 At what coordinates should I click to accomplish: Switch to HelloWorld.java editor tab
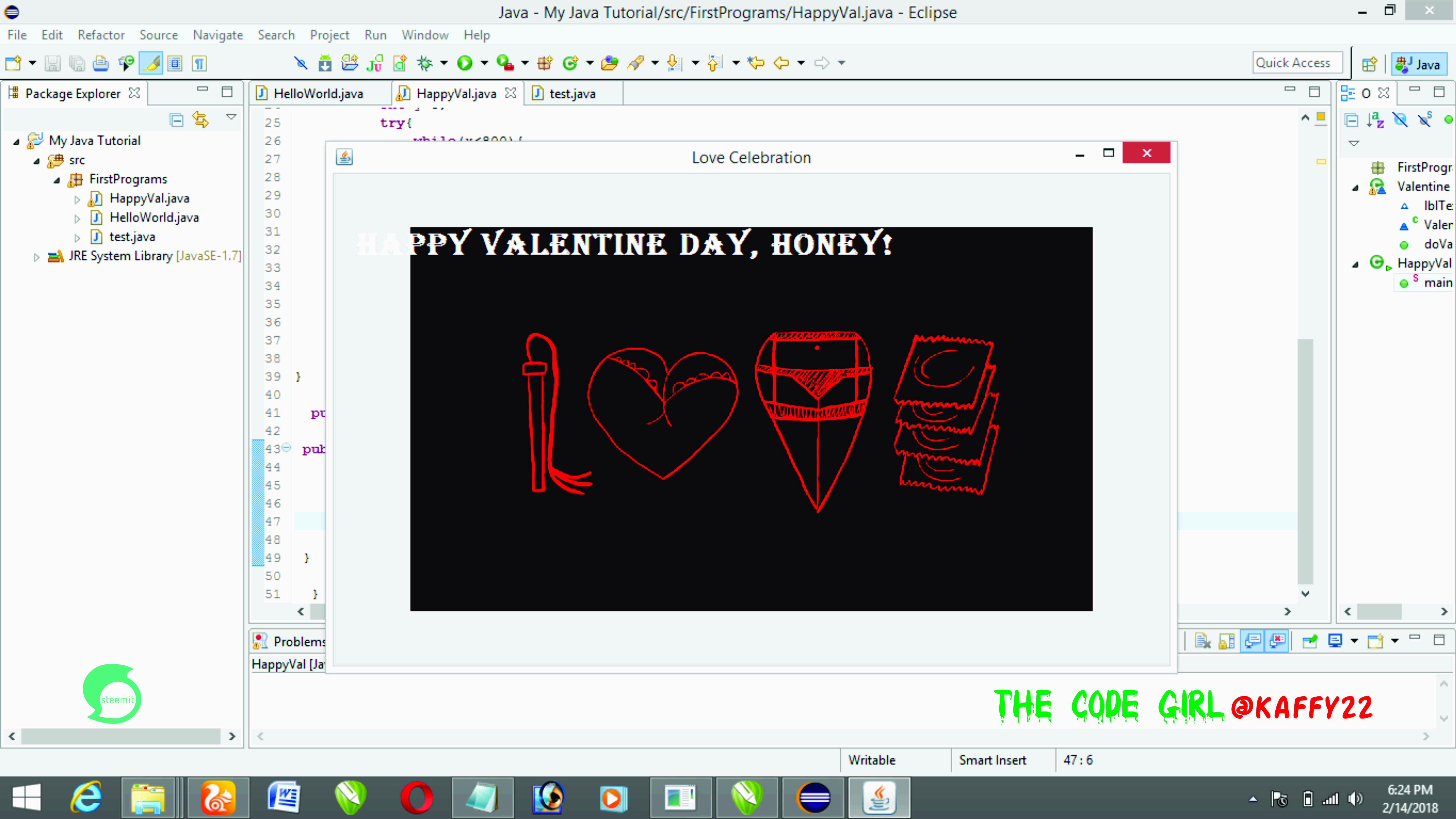[x=318, y=93]
